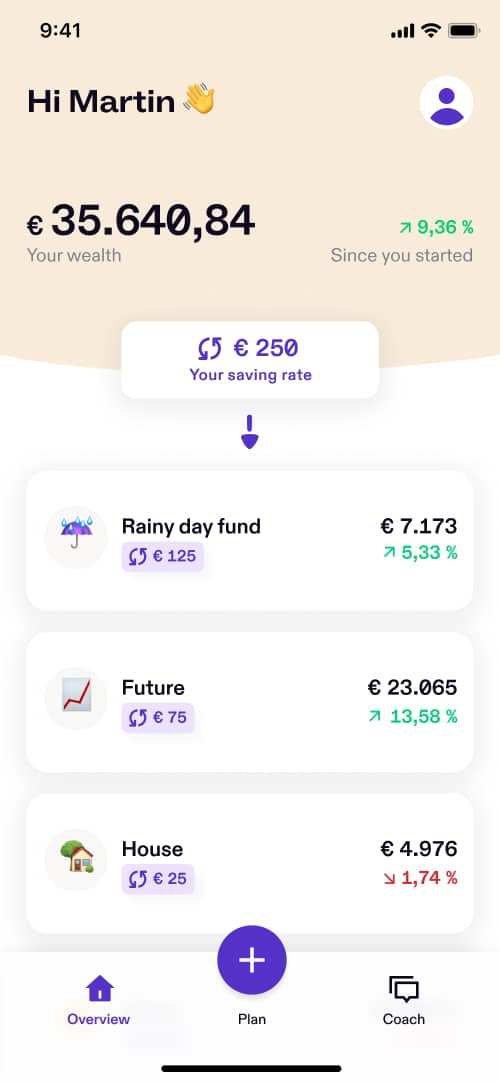Viewport: 500px width, 1083px height.
Task: Click the recurring arrows icon beside € 250
Action: tap(210, 349)
